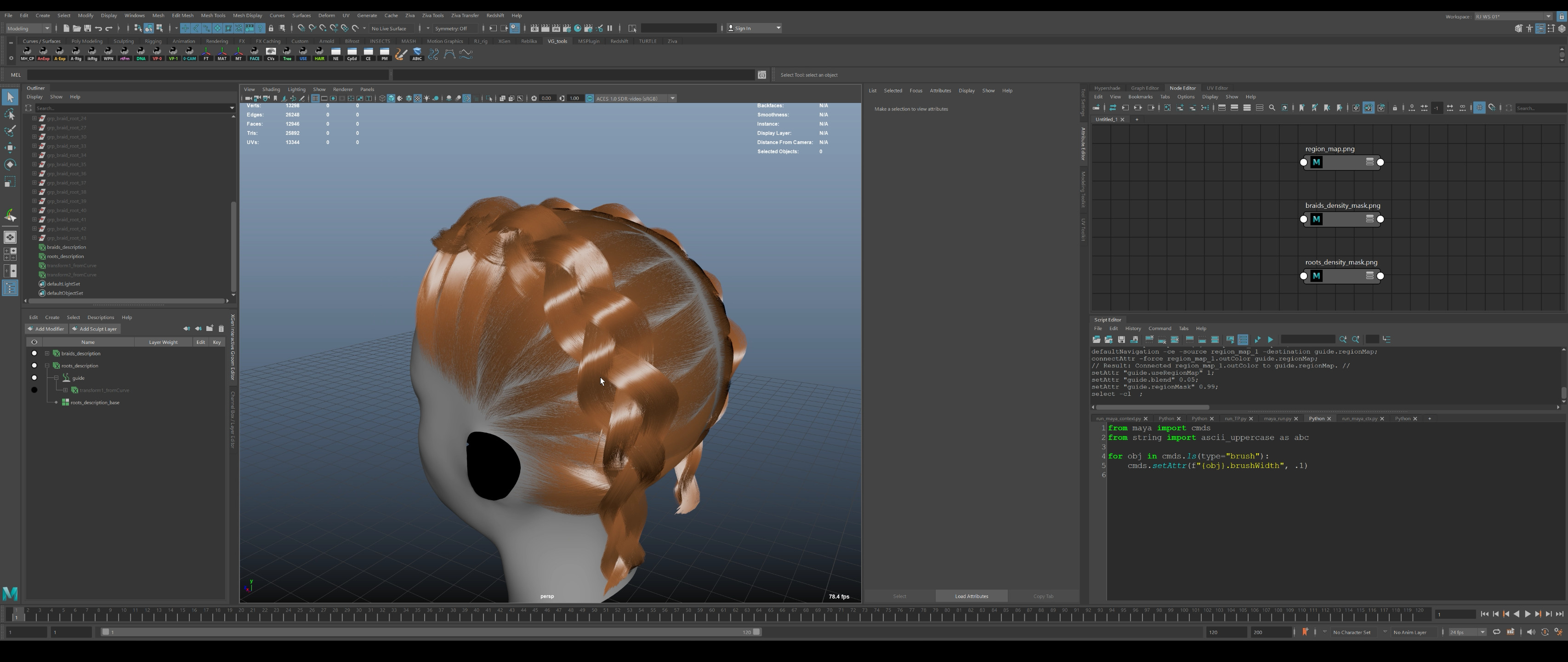Image resolution: width=1568 pixels, height=662 pixels.
Task: Select the Move tool in the left toolbox
Action: (x=10, y=147)
